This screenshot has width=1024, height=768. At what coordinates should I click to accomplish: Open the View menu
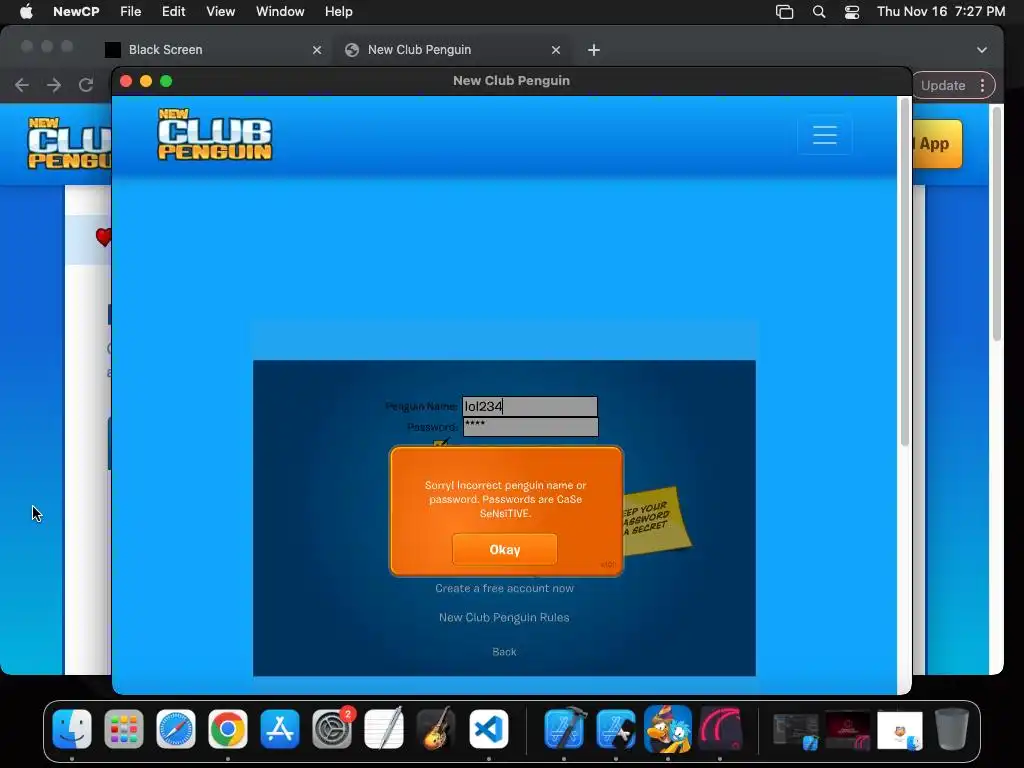click(x=221, y=12)
